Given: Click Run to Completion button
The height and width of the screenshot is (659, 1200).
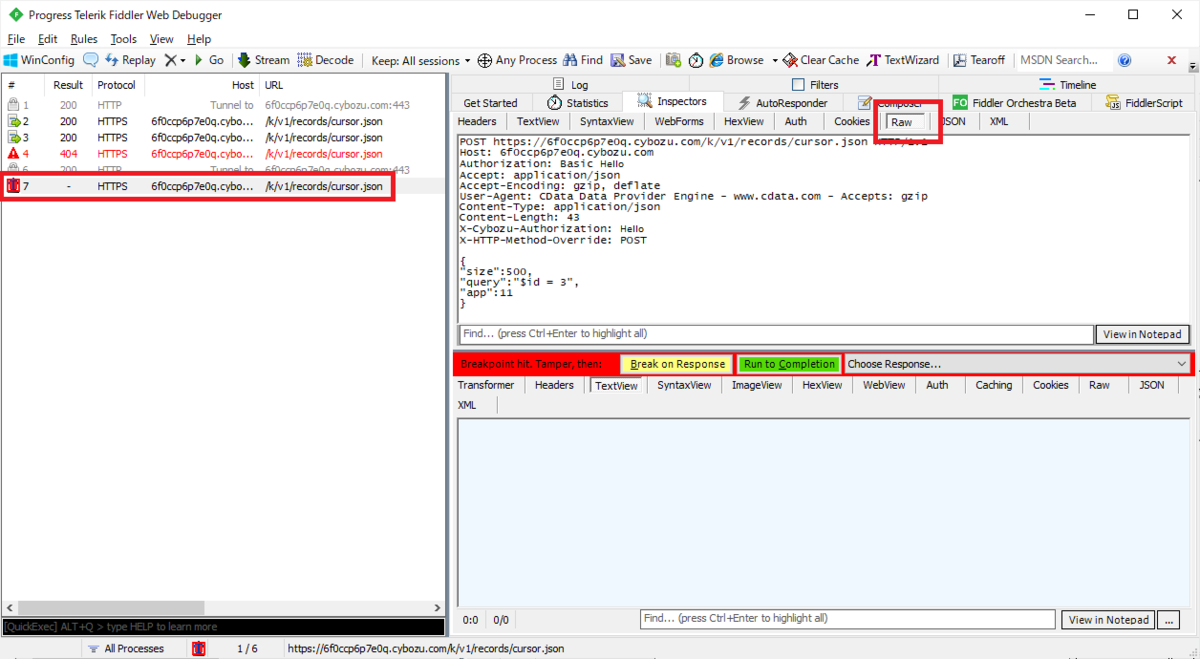Looking at the screenshot, I should pos(789,364).
